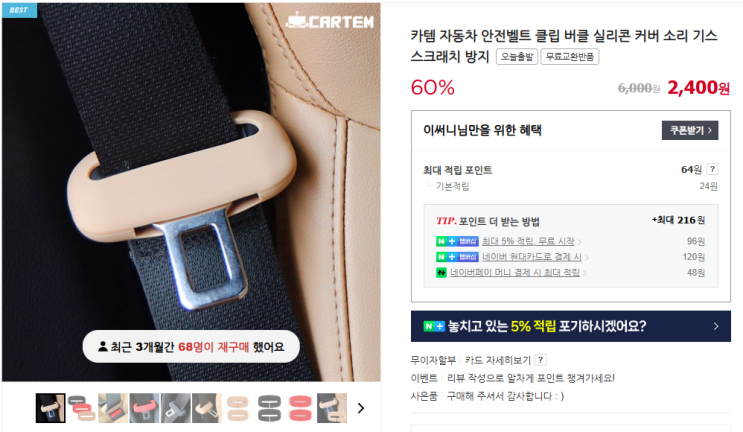This screenshot has width=743, height=432.
Task: Open 쿠폰받기 coupon button
Action: point(690,130)
